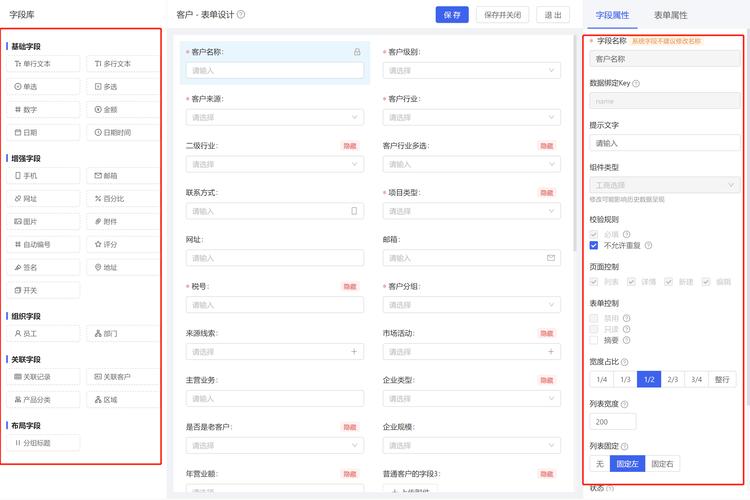Open the 客户级别 dropdown
This screenshot has height=500, width=750.
coord(472,70)
